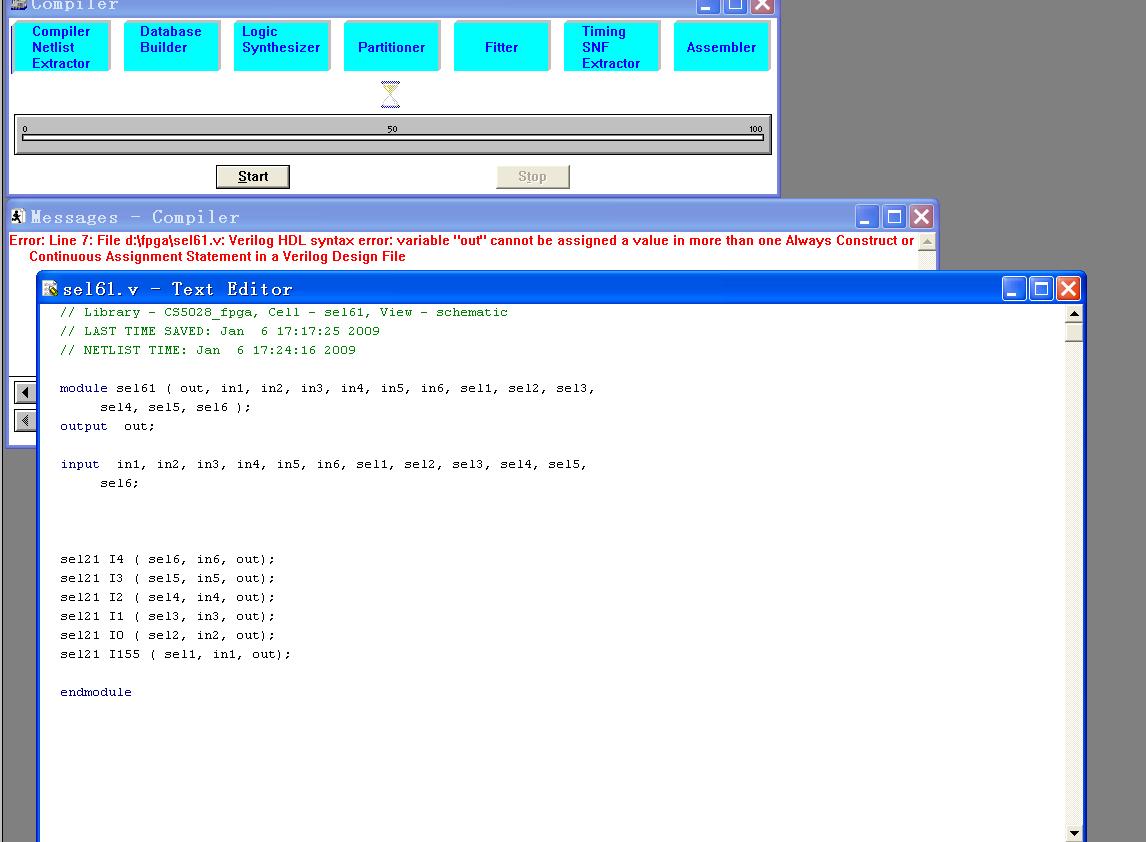Click the 'sel6;' continuation line

coord(119,483)
